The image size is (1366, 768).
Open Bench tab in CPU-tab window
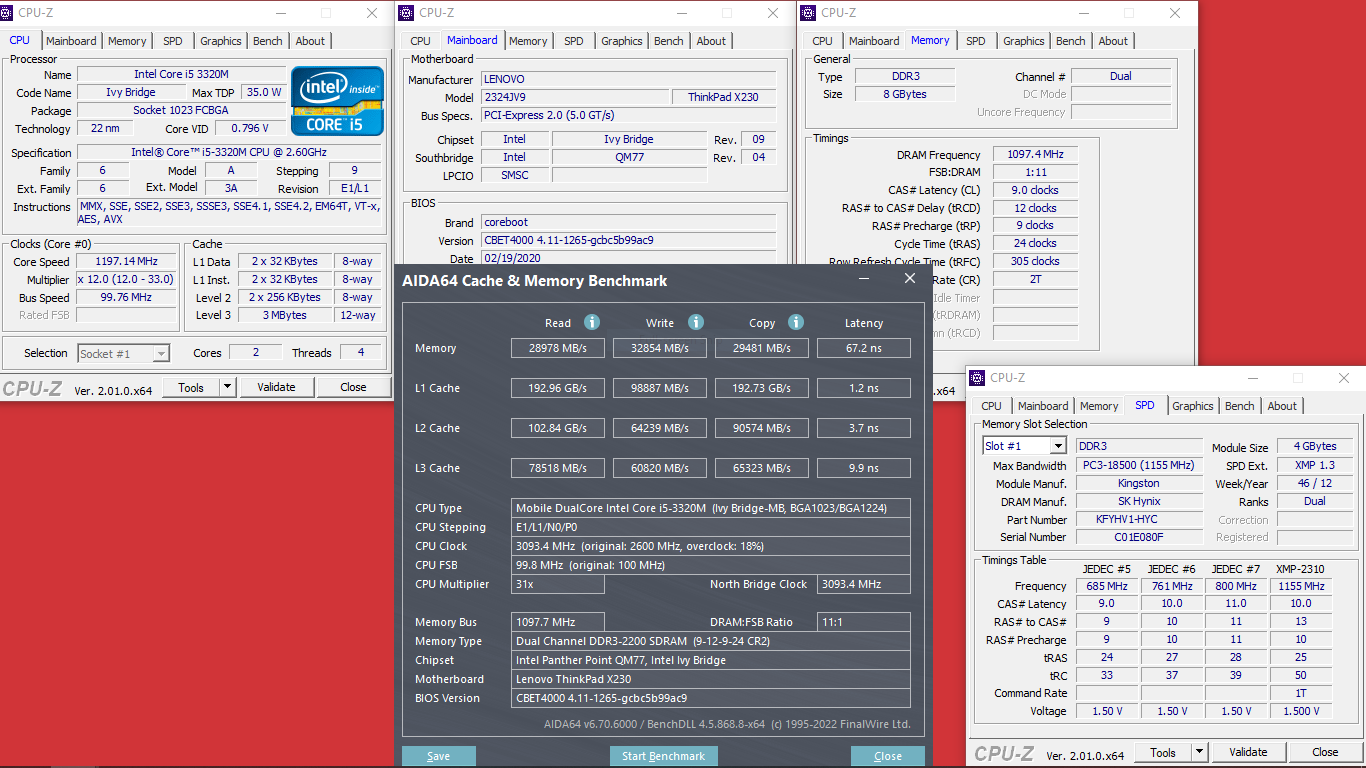(268, 41)
